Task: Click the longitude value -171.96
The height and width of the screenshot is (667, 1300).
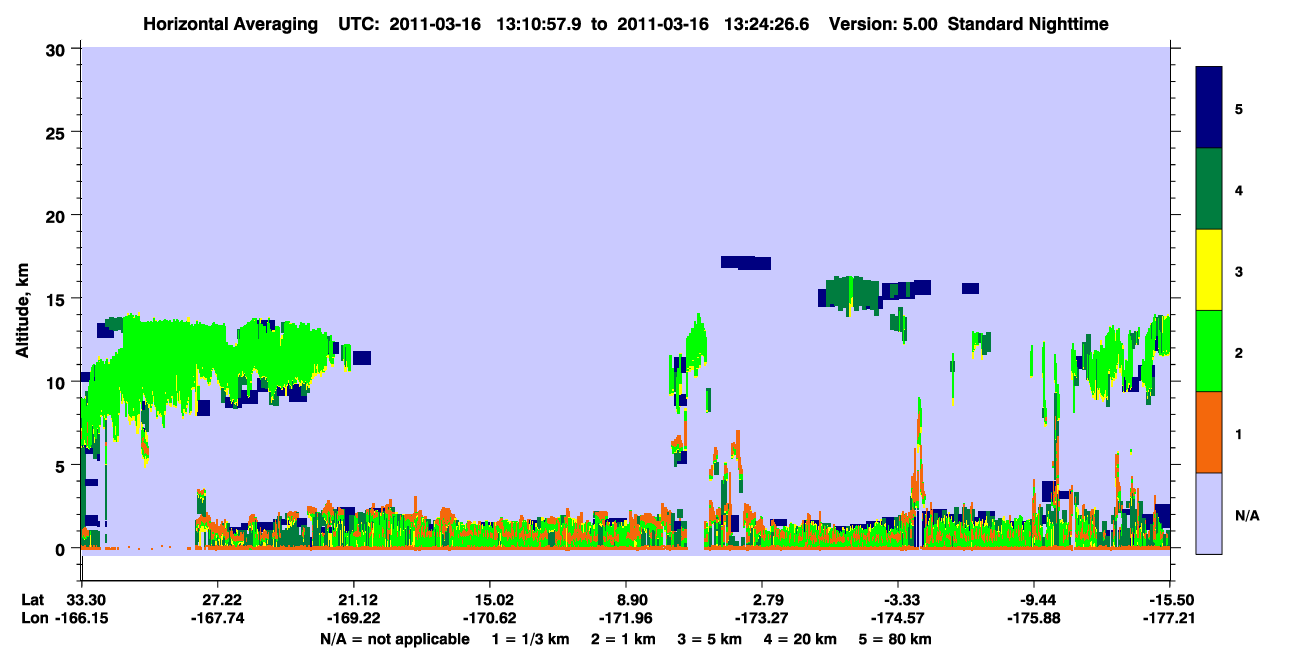Action: coord(626,618)
